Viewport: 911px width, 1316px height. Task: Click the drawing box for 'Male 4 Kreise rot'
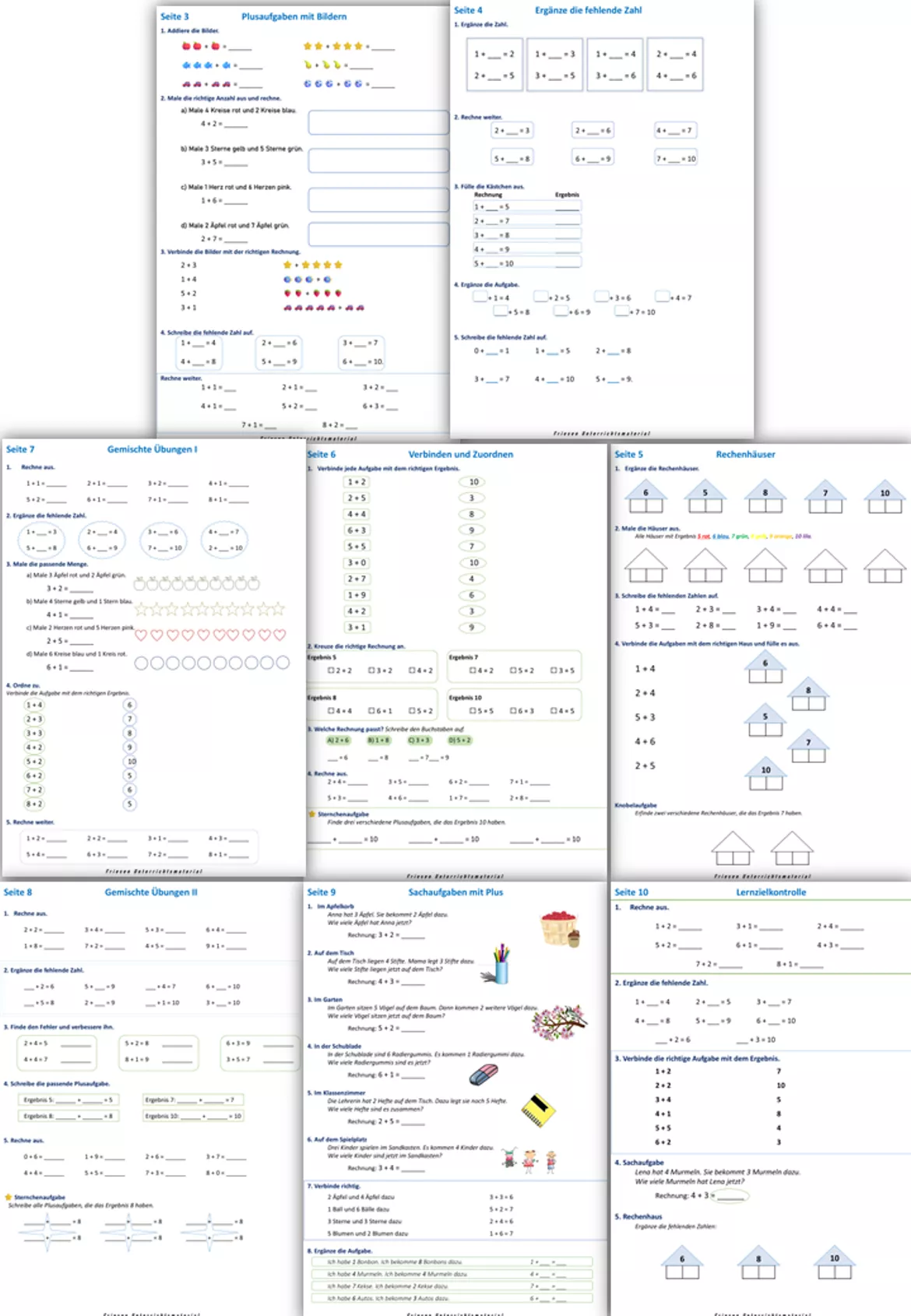tap(378, 122)
